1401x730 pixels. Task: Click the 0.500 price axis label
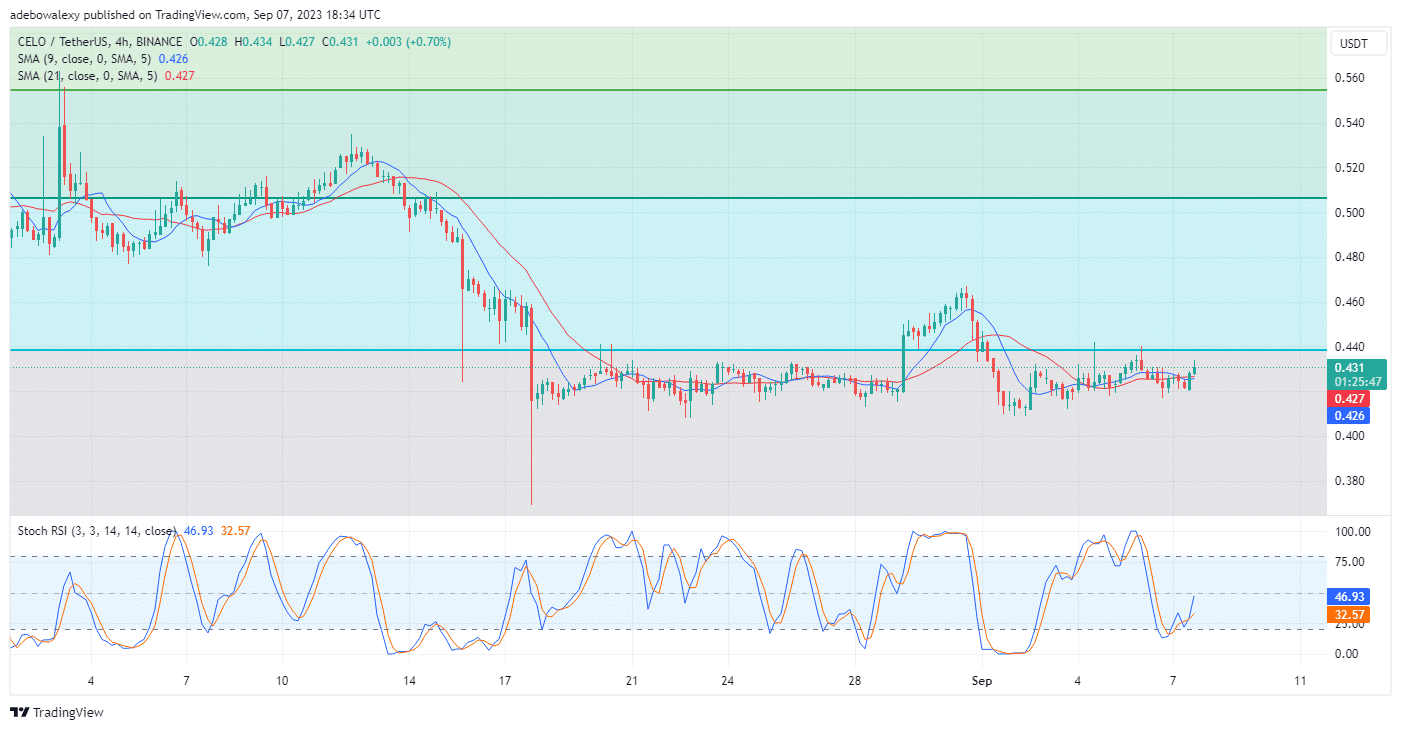point(1351,212)
